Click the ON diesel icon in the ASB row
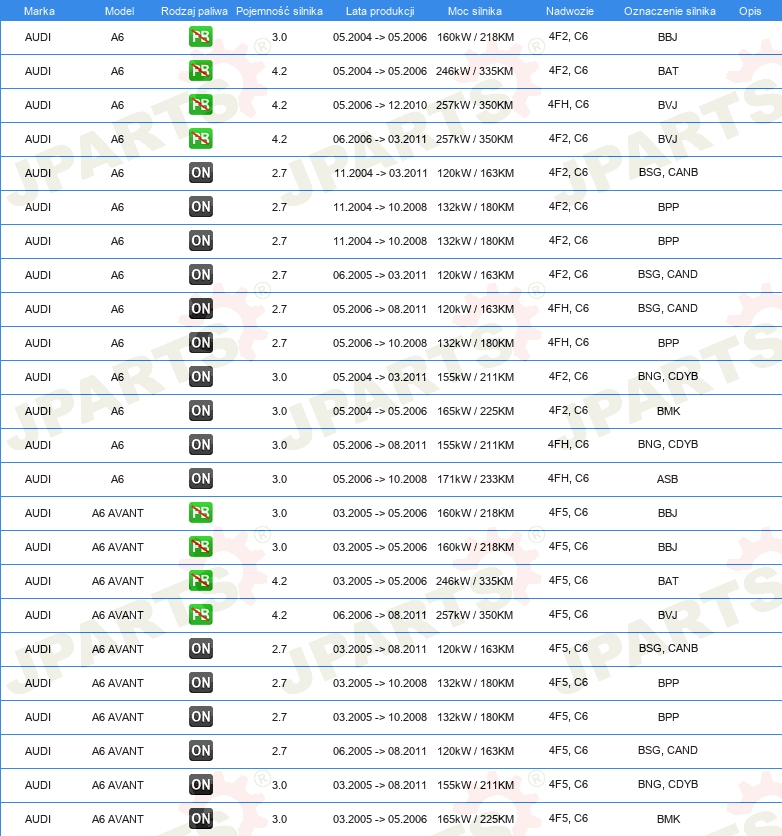This screenshot has width=782, height=836. 200,479
